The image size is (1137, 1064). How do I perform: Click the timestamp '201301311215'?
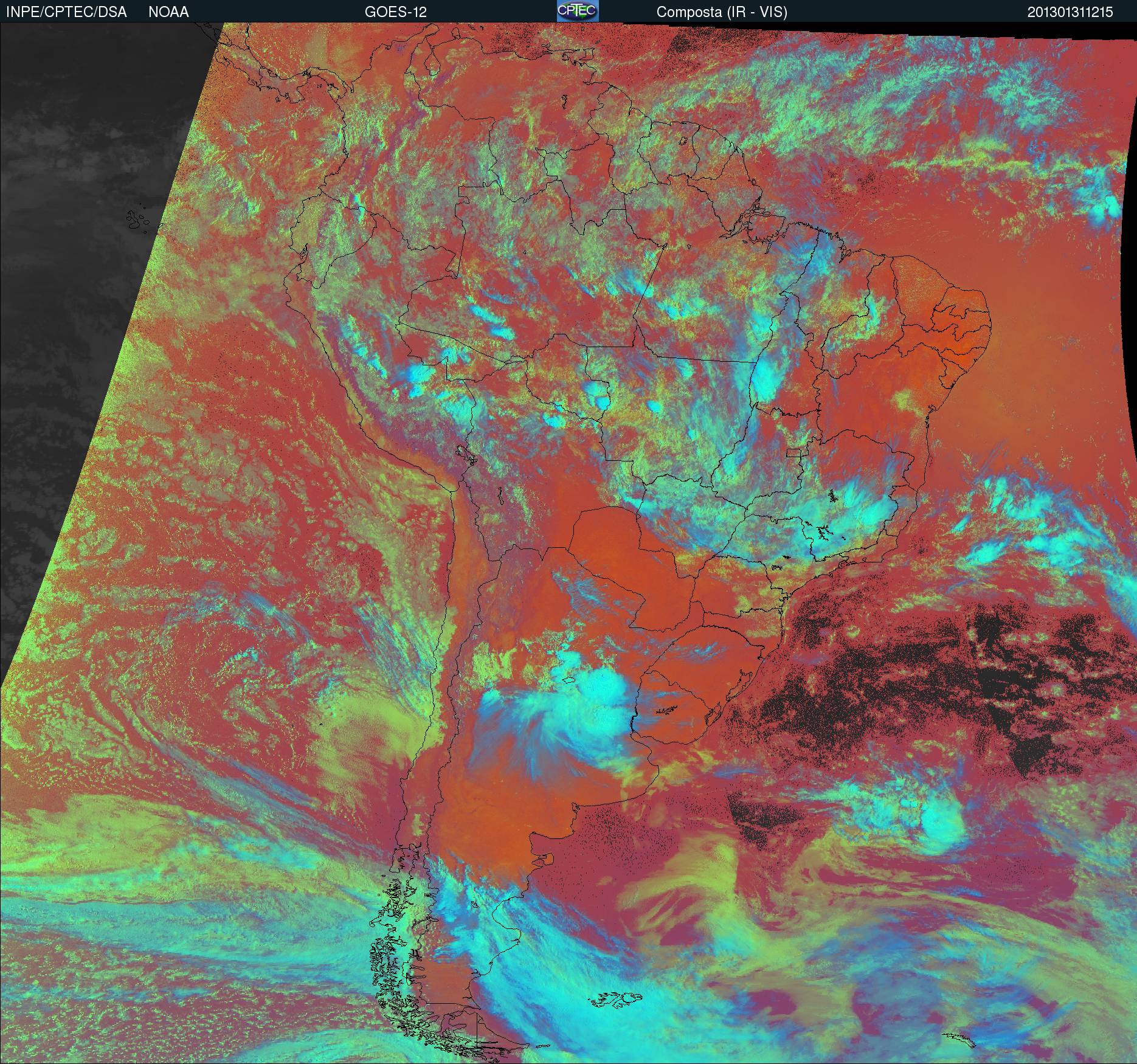click(1070, 12)
